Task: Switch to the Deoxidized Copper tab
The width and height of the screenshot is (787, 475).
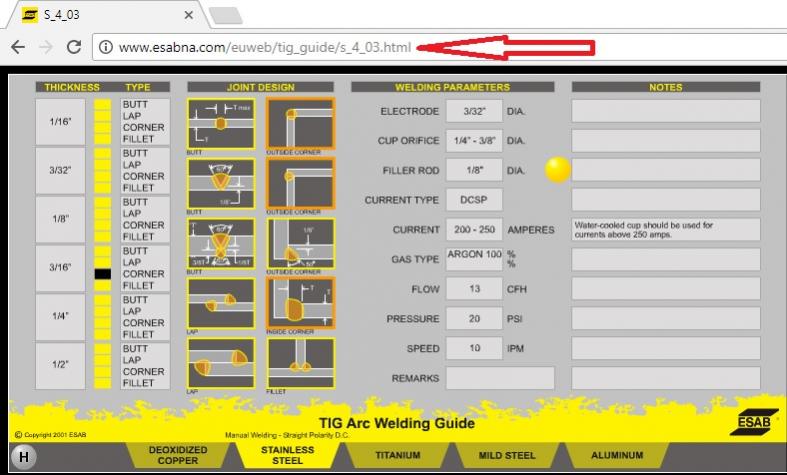Action: click(x=178, y=456)
